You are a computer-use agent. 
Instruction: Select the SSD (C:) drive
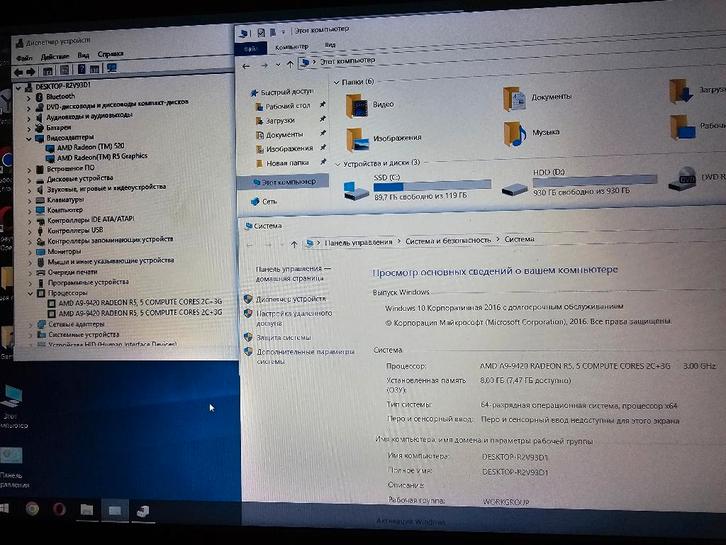point(417,187)
